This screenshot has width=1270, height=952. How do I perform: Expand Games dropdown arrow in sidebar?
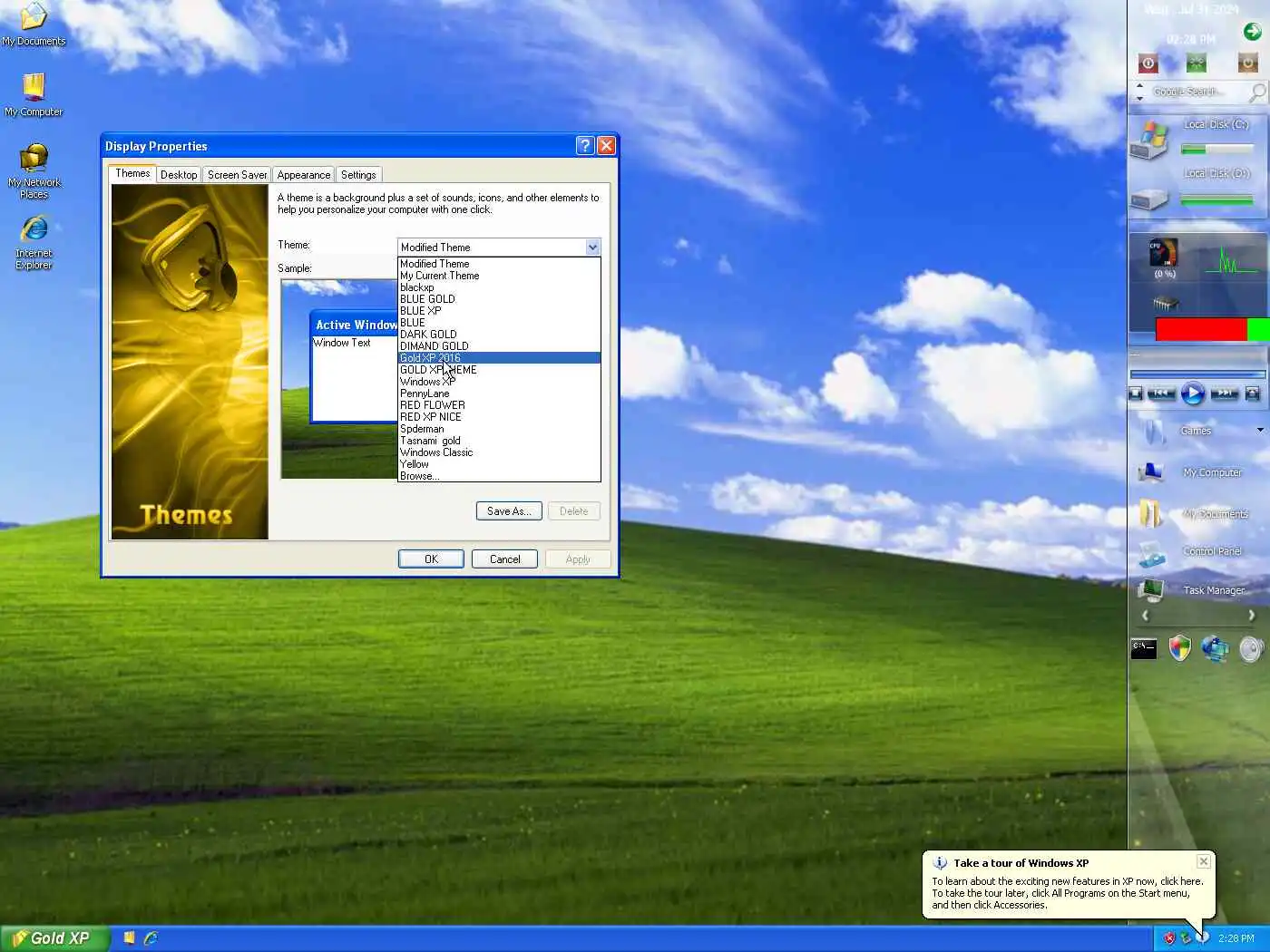coord(1260,431)
